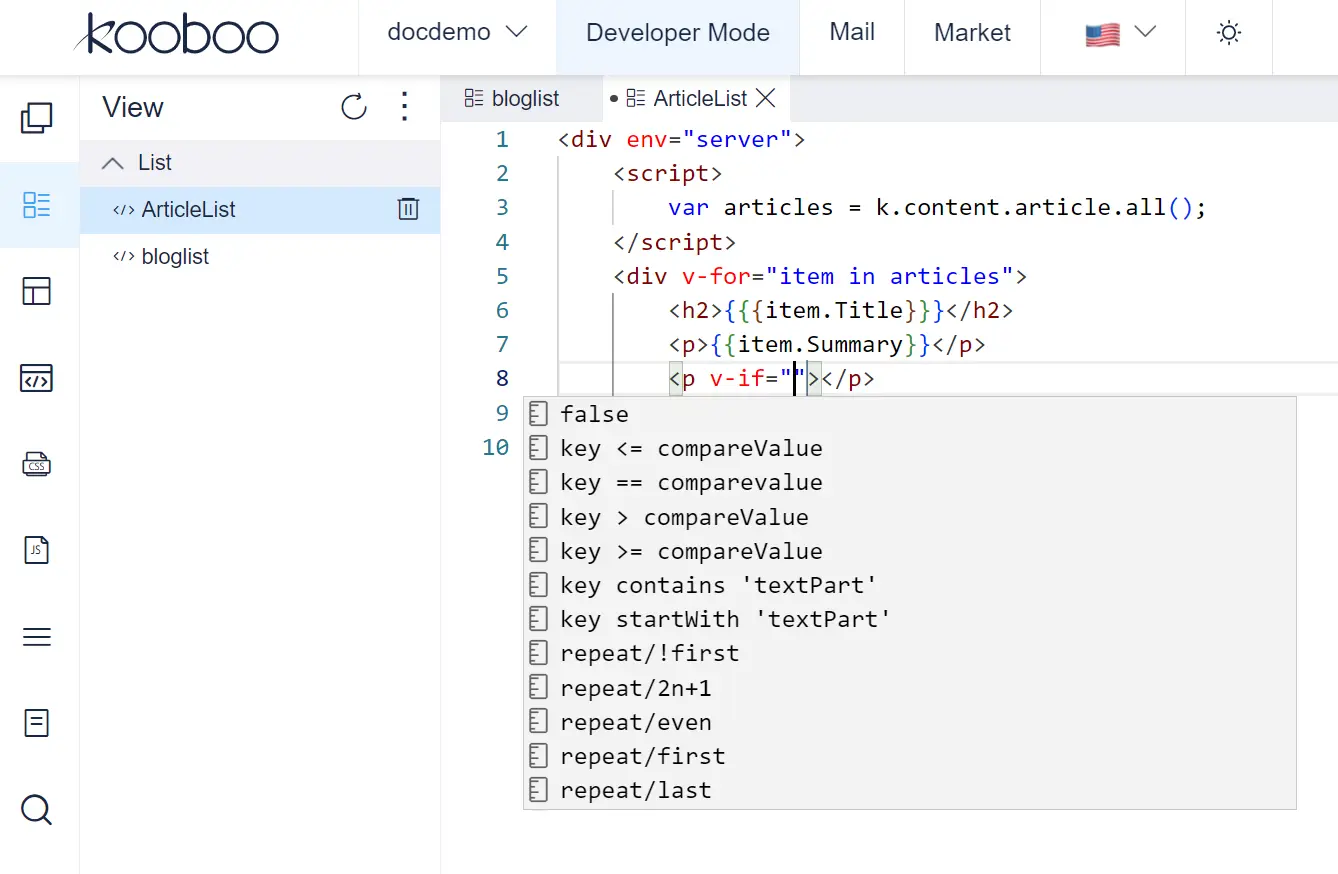Refresh the View list
Screen dimensions: 1338x874
[x=354, y=107]
